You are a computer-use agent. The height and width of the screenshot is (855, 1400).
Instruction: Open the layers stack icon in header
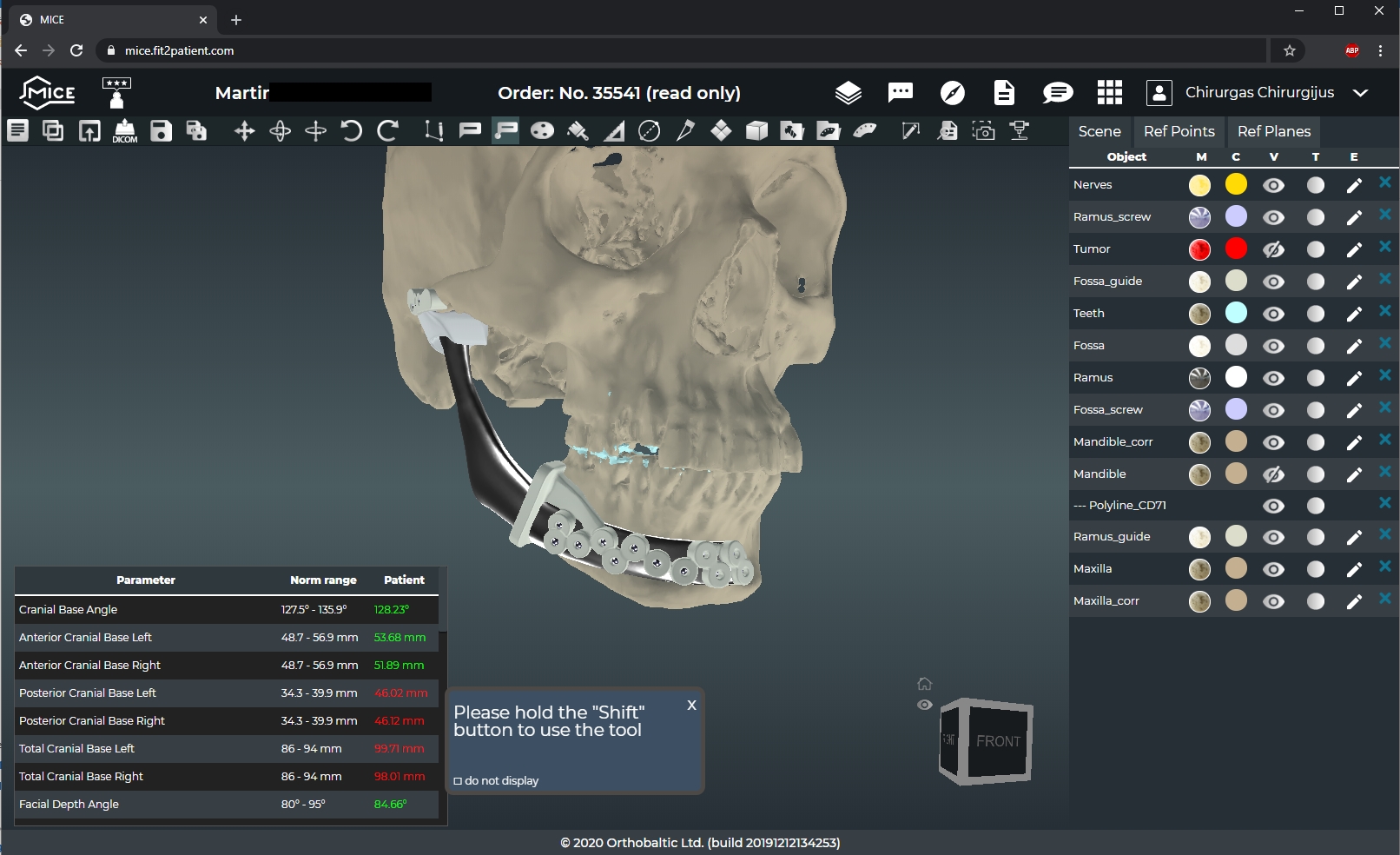pos(848,92)
